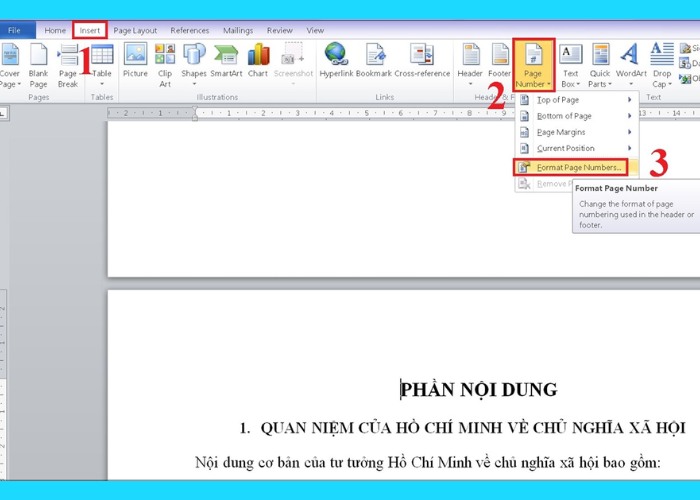Click the vertical ruler

coord(3,384)
